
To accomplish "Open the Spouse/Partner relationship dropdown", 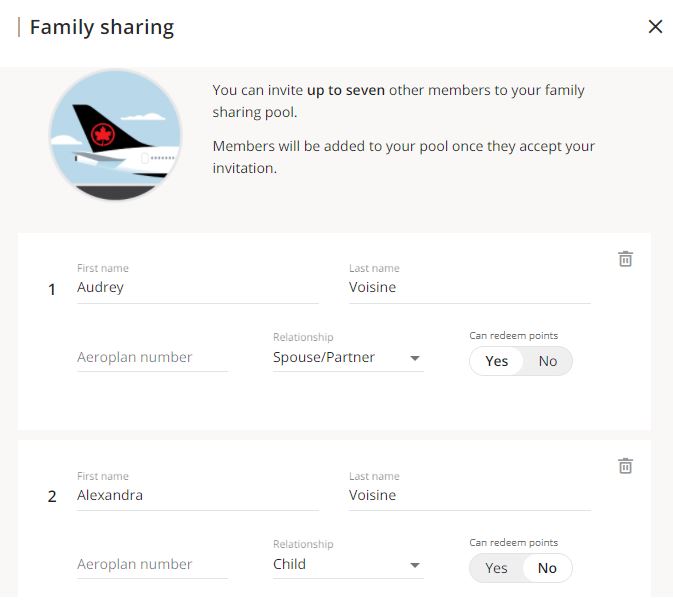I will 340,357.
